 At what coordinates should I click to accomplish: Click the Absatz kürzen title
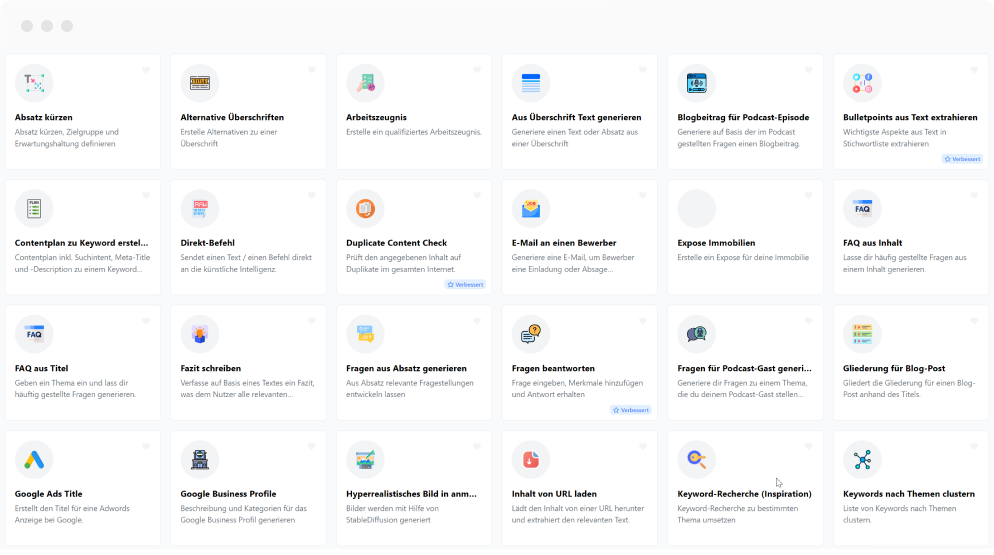43,117
